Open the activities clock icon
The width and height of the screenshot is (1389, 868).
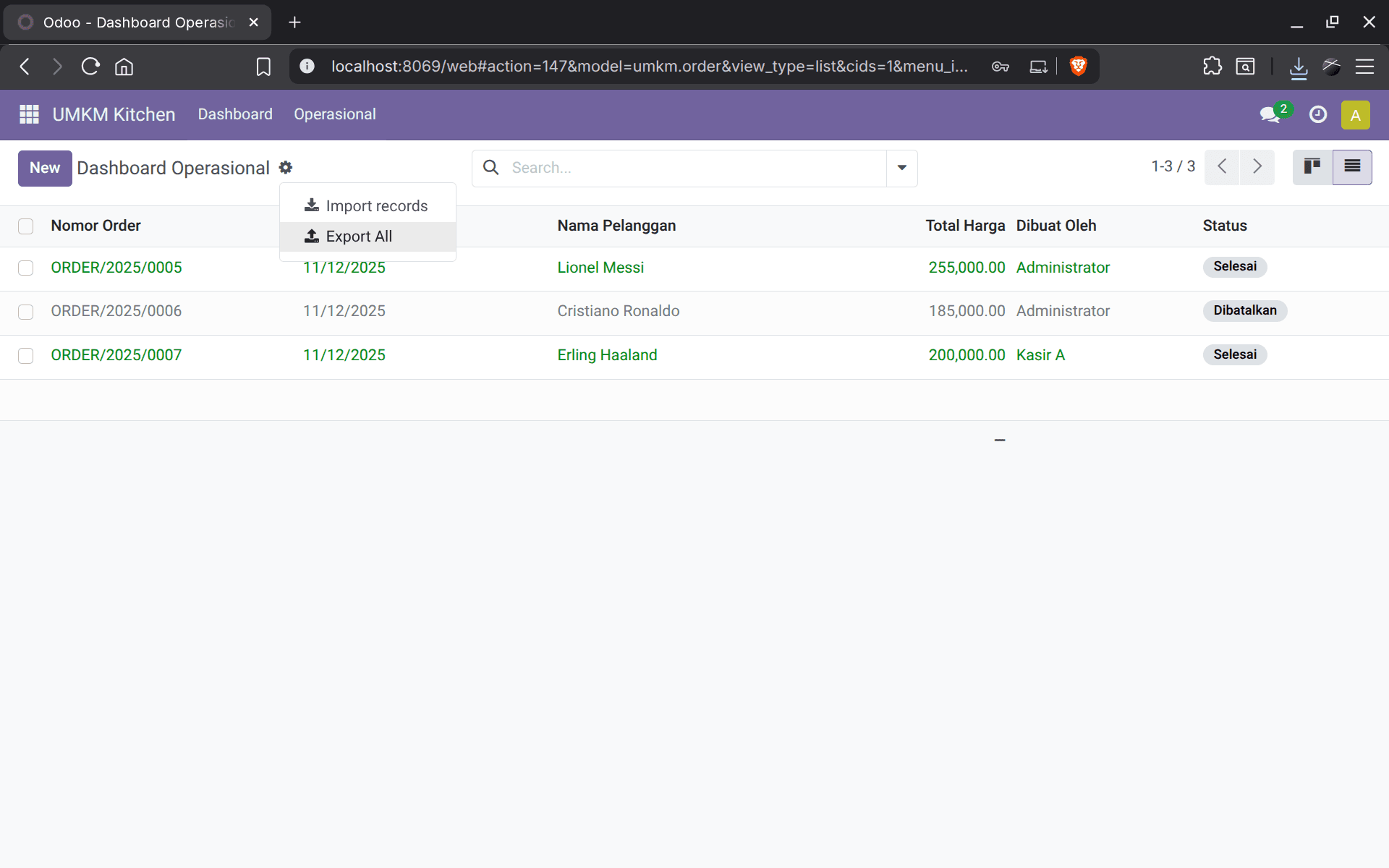click(x=1318, y=114)
